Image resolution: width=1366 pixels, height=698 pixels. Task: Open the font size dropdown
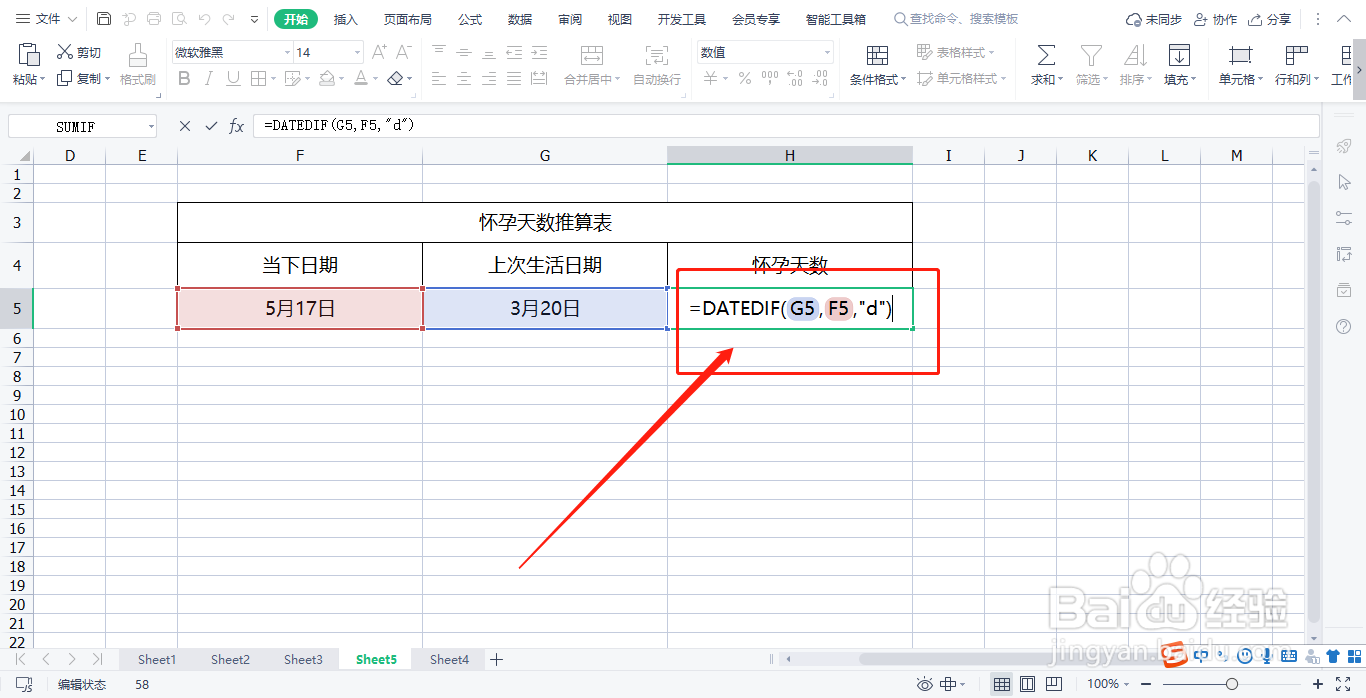(355, 51)
